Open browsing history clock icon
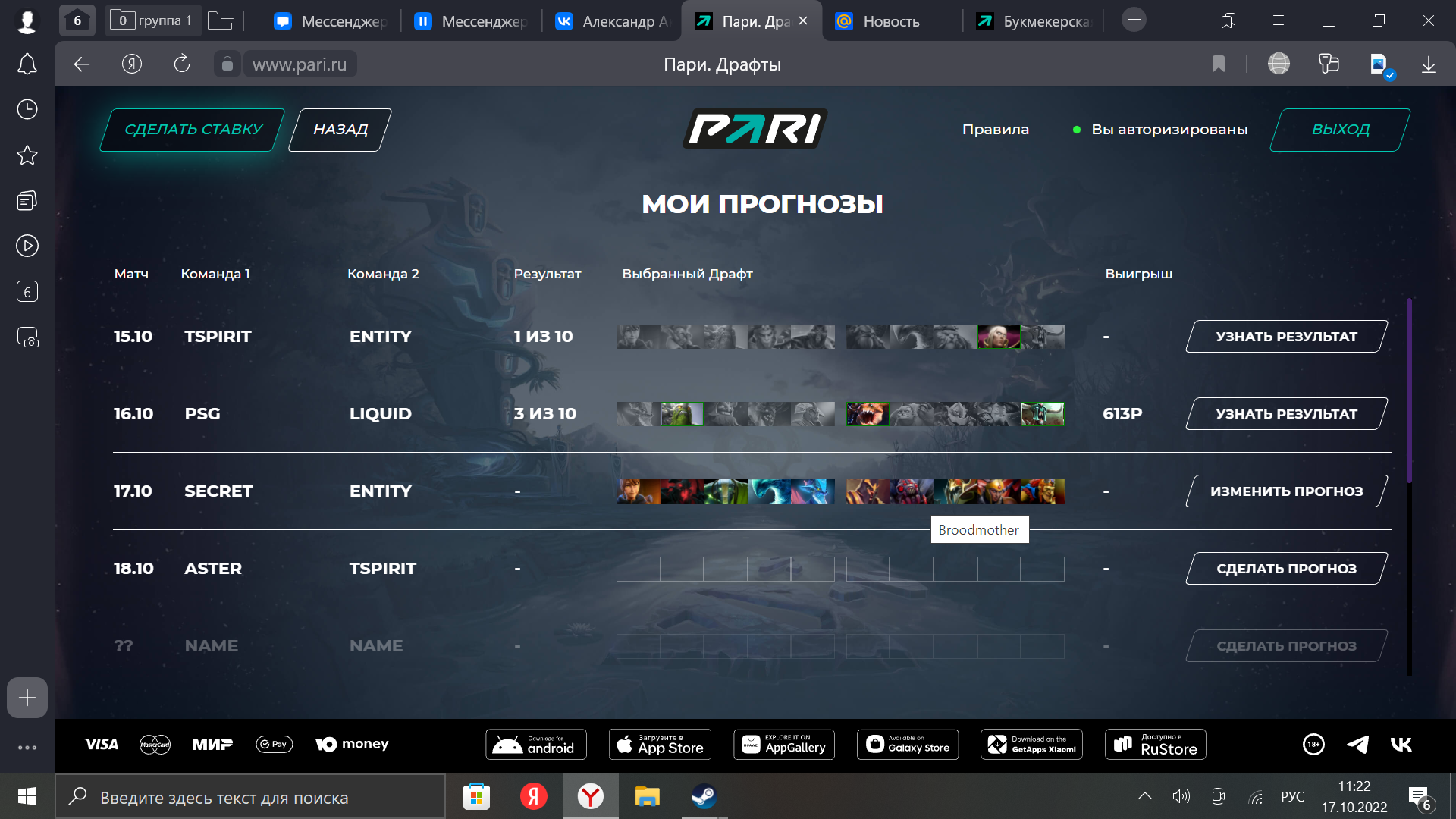1456x819 pixels. (x=27, y=109)
